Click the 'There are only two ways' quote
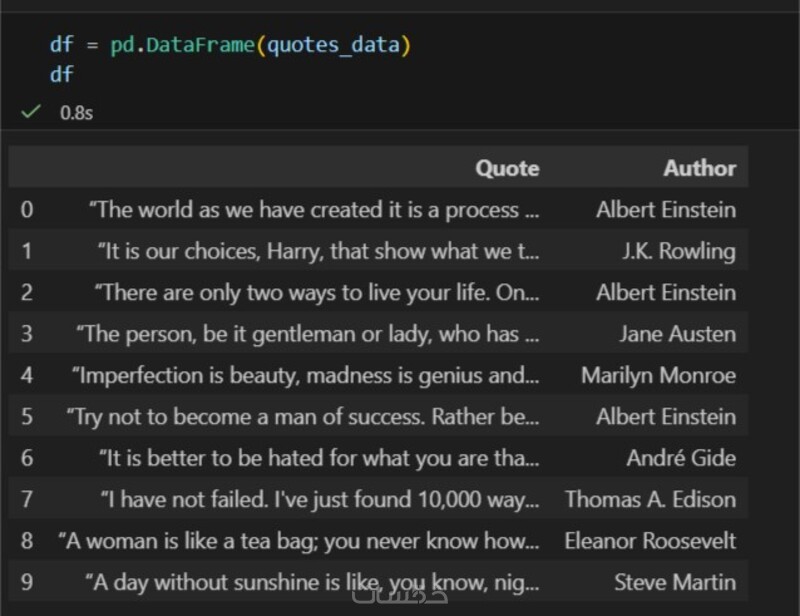 click(316, 293)
